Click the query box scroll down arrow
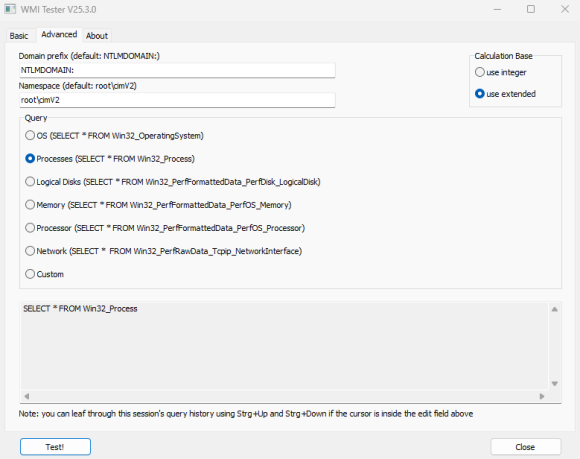The width and height of the screenshot is (580, 459). 554,384
